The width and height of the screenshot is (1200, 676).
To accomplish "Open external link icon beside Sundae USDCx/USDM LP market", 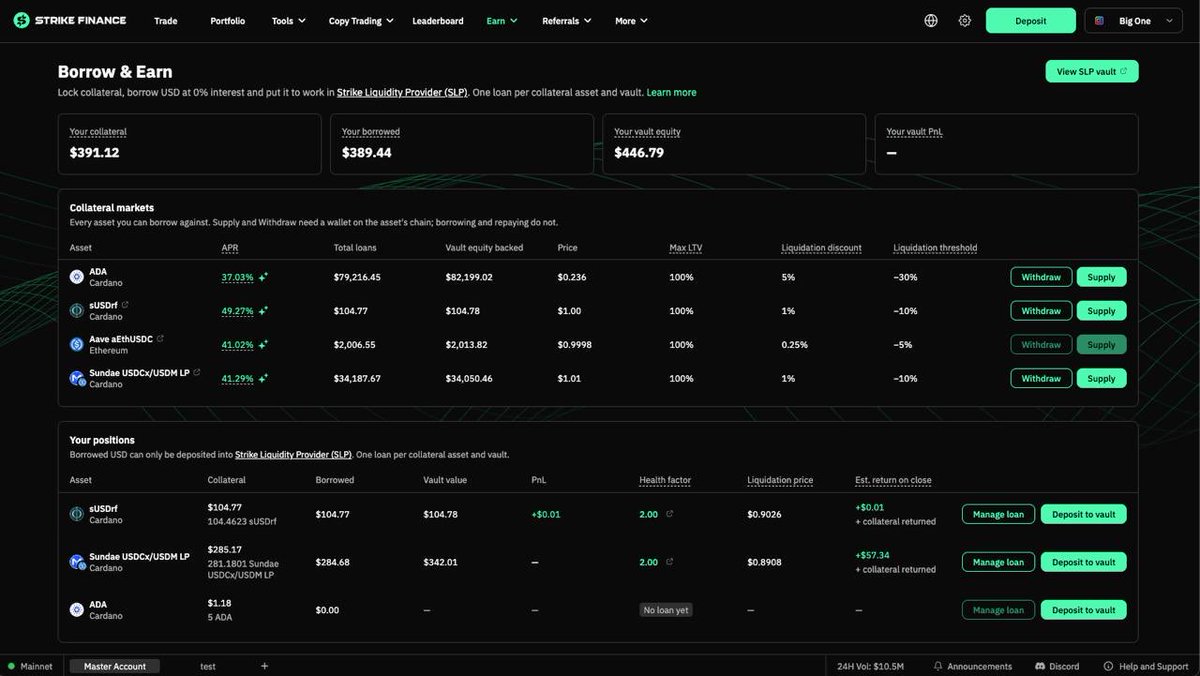I will pos(197,373).
